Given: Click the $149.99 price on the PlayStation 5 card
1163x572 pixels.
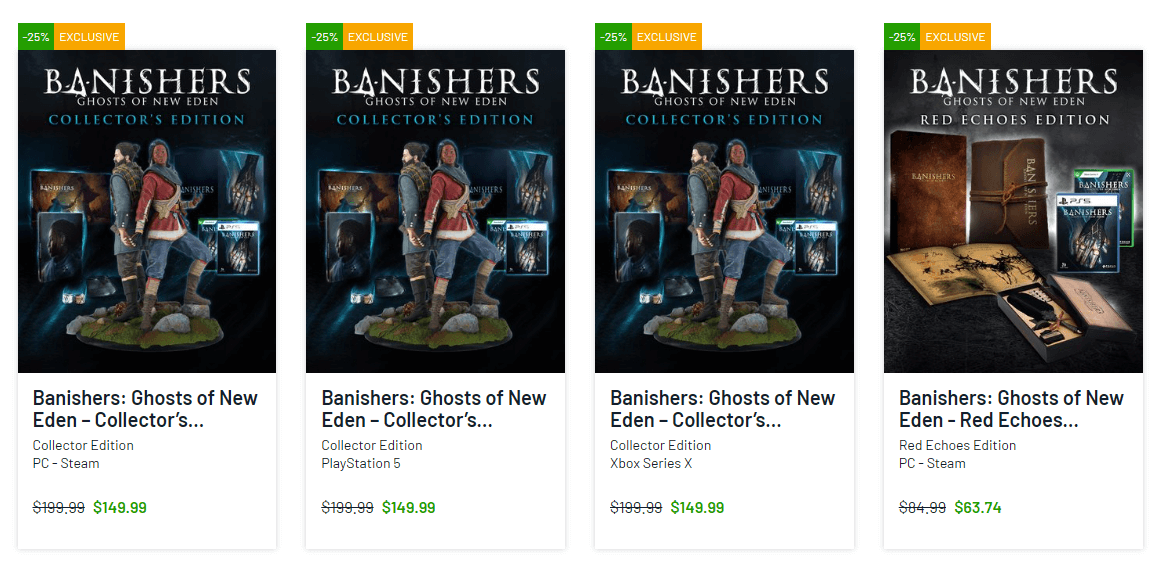Looking at the screenshot, I should coord(408,507).
